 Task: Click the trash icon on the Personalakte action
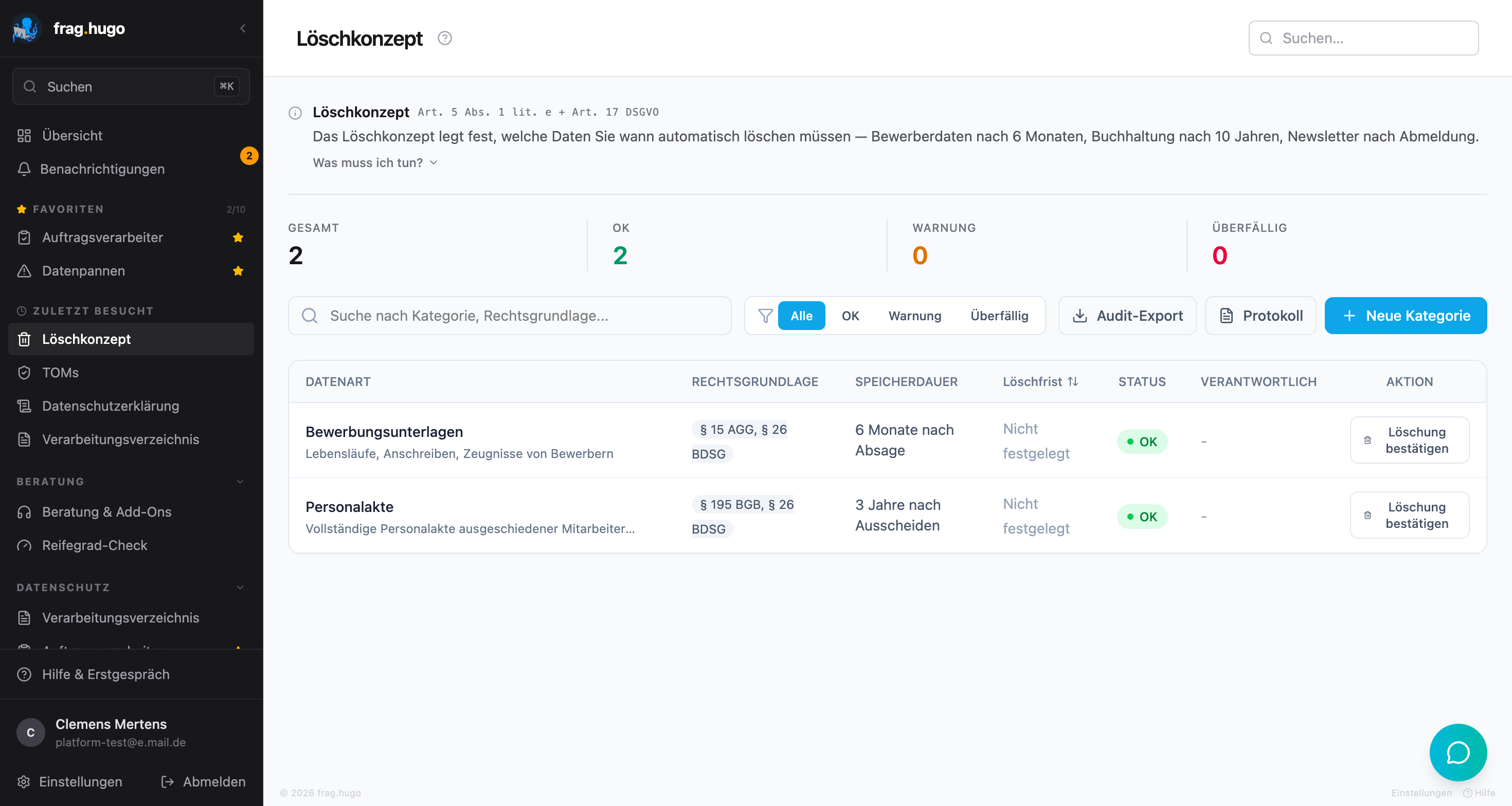coord(1367,515)
